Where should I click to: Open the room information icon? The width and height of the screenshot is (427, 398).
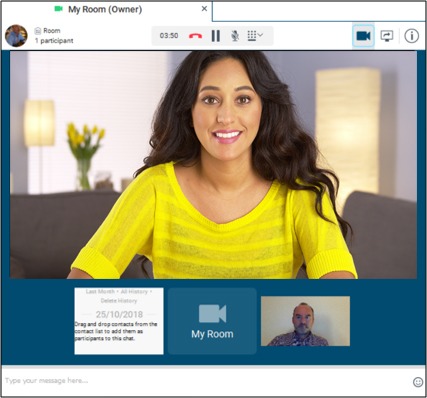pos(412,36)
